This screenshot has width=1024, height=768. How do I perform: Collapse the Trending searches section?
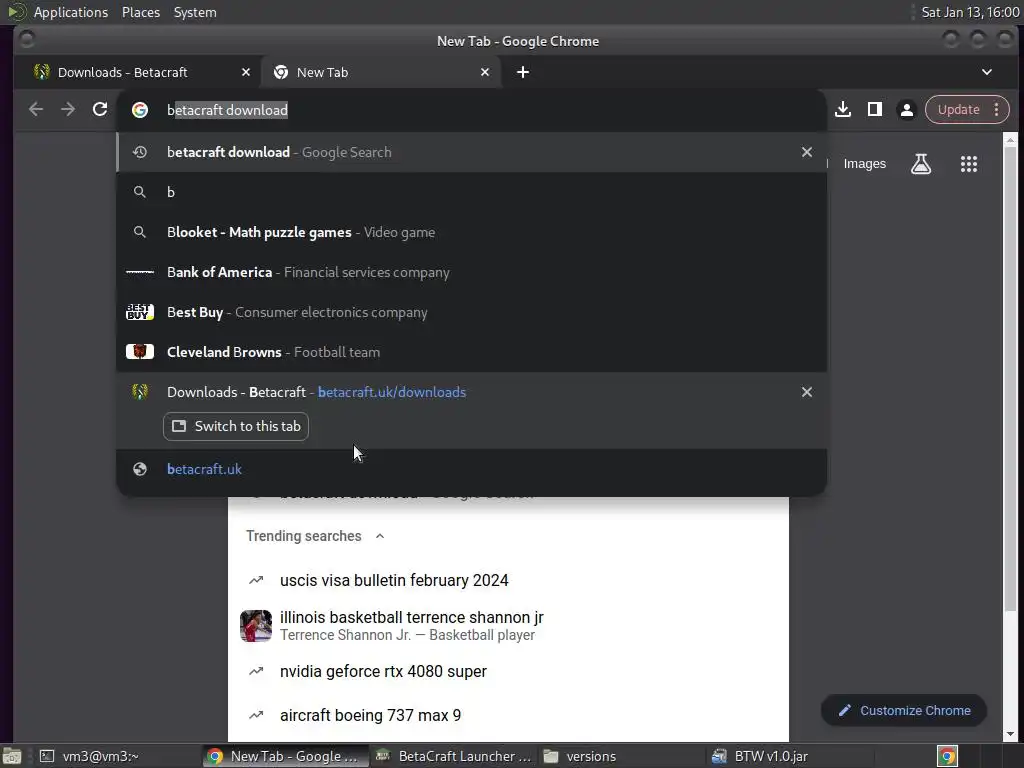pos(380,536)
